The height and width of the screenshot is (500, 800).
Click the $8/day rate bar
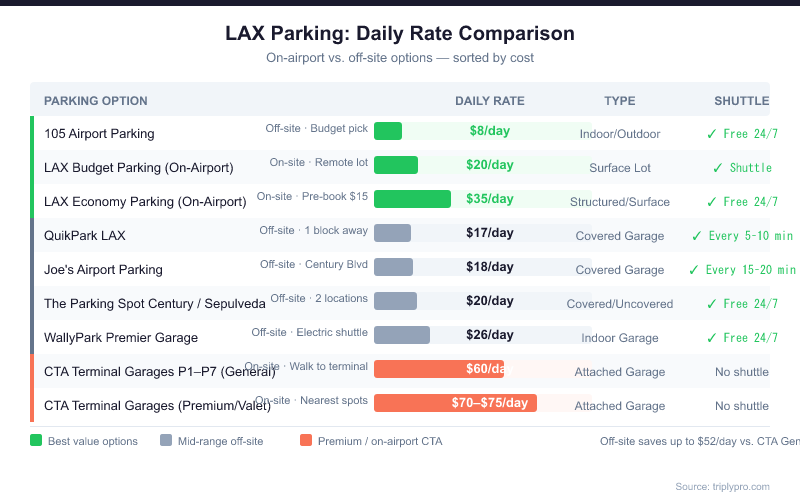[x=388, y=131]
